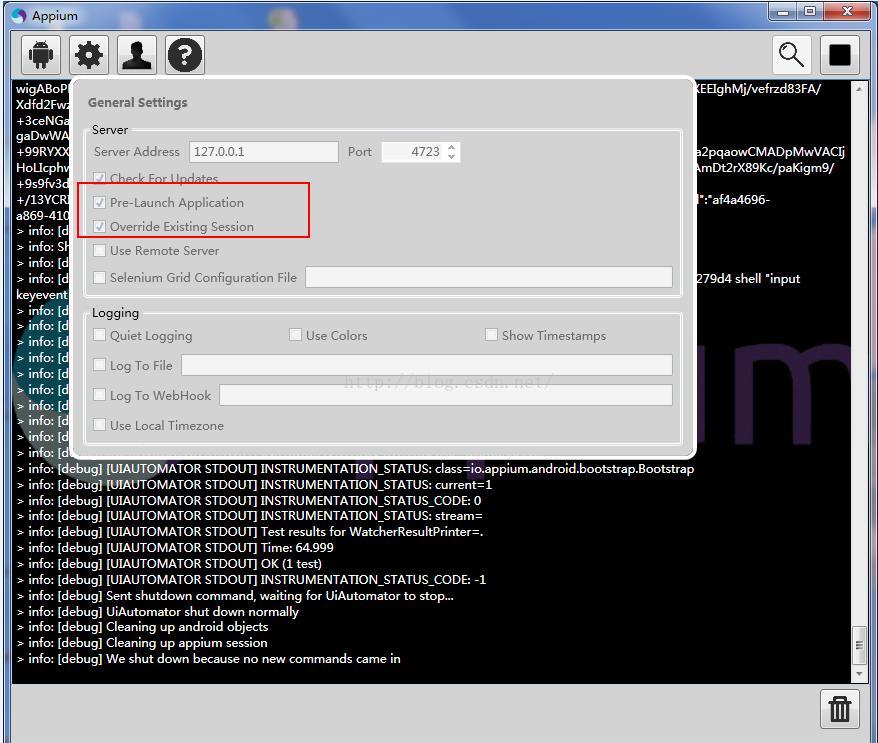
Task: Click log line 'INSTRUMENTATION_STATUS: current=1'
Action: click(254, 484)
